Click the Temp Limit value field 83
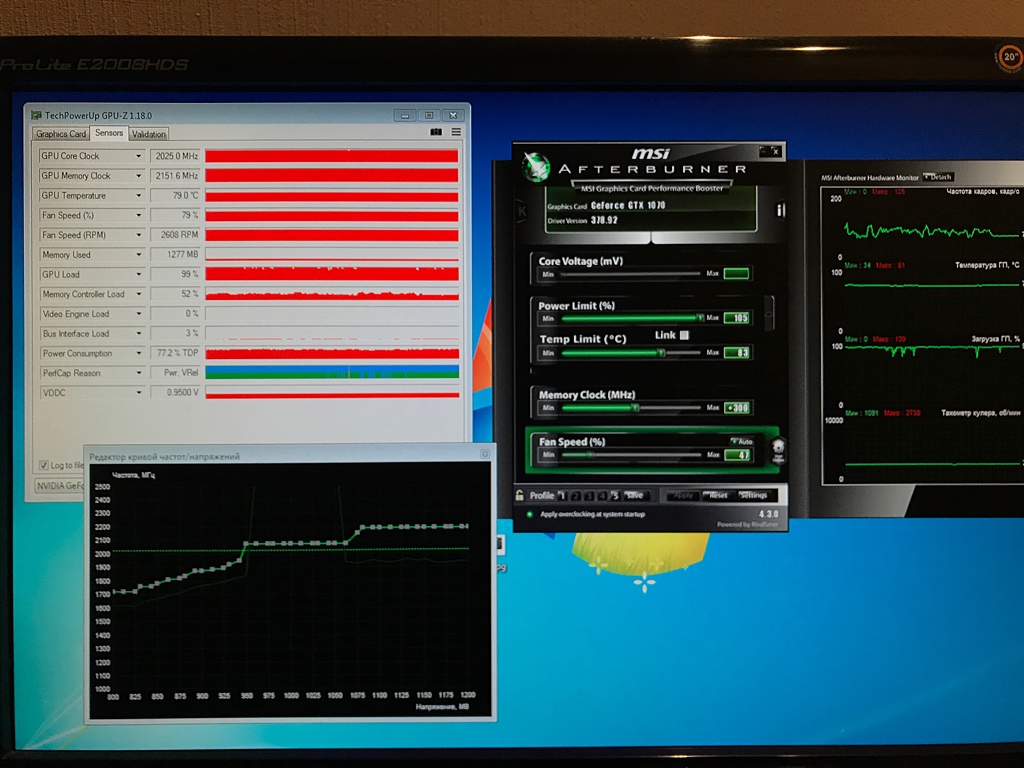Image resolution: width=1024 pixels, height=768 pixels. [737, 353]
